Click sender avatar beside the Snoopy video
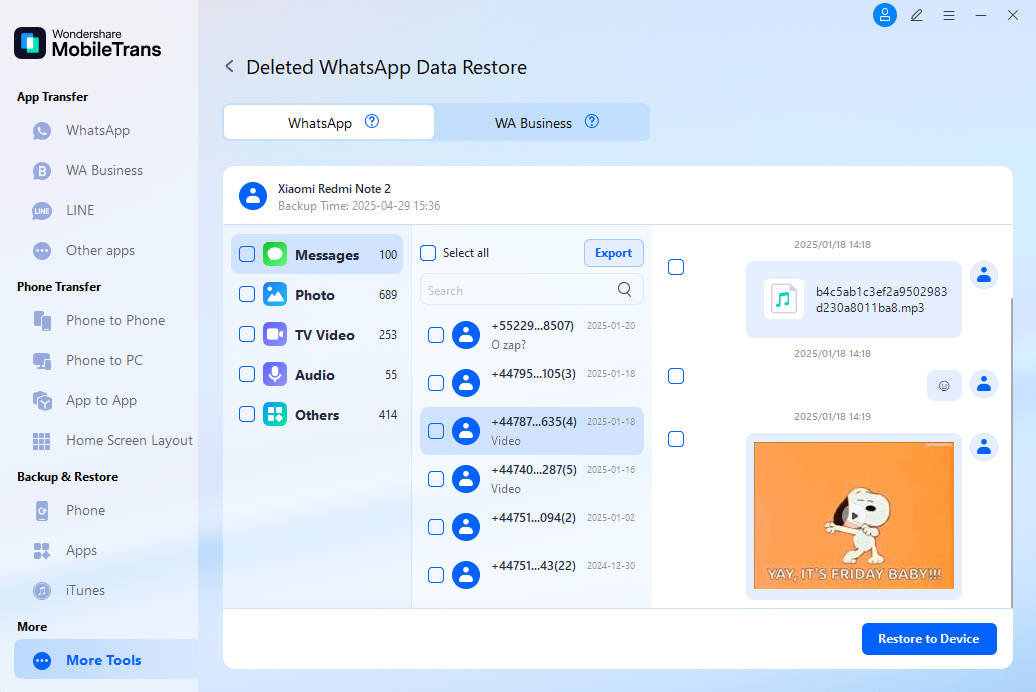Image resolution: width=1036 pixels, height=692 pixels. pos(984,447)
